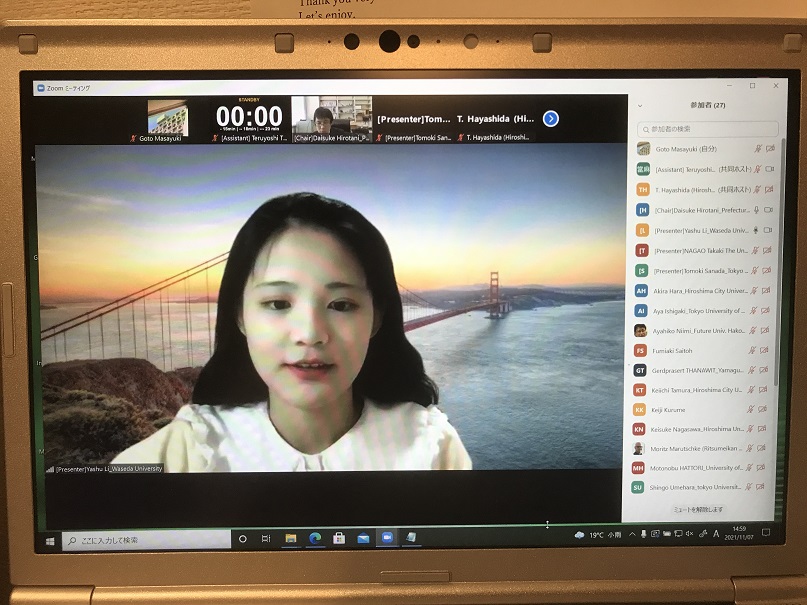This screenshot has height=605, width=807.
Task: Open the Windows Start menu
Action: click(50, 541)
